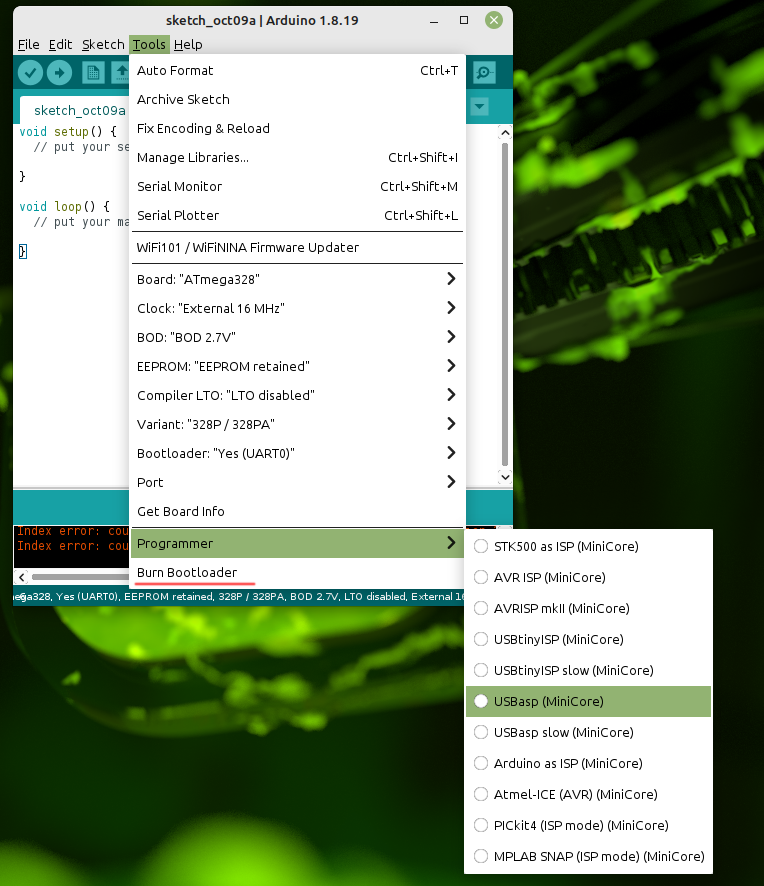Click the void loop() code line

(64, 207)
